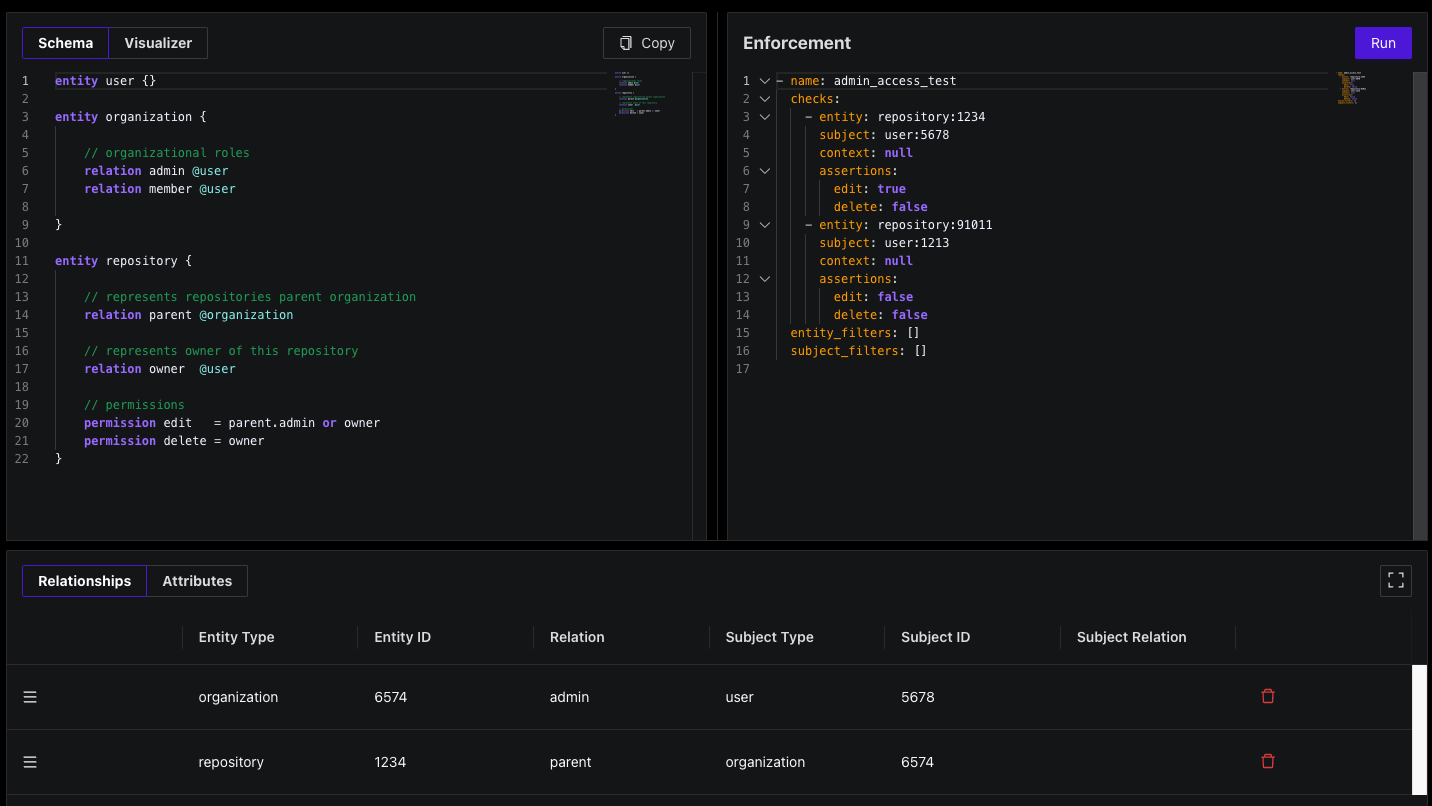Delete the organization 6574 admin relationship
The height and width of the screenshot is (806, 1432).
tap(1268, 696)
